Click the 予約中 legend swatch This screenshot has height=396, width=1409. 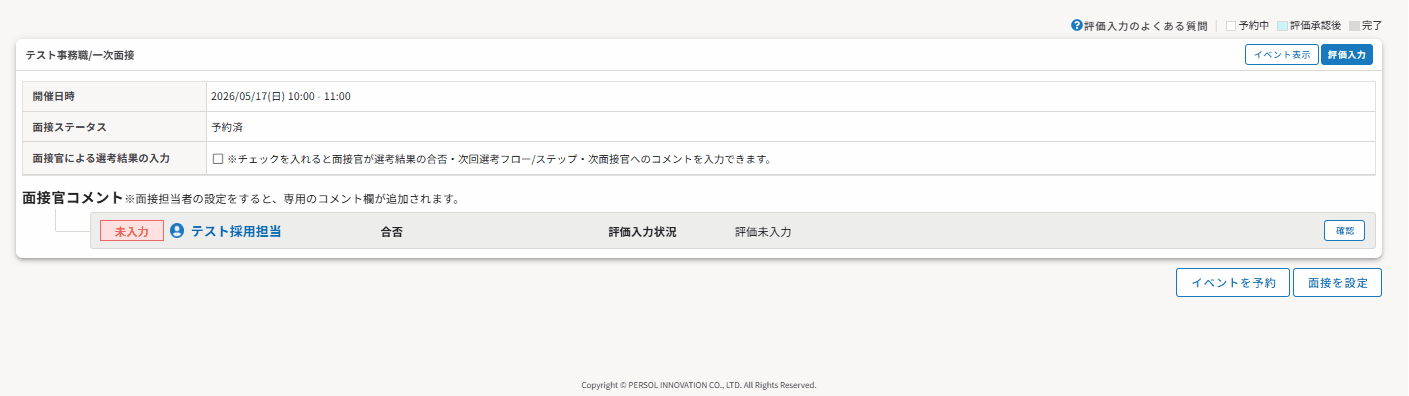(1231, 25)
